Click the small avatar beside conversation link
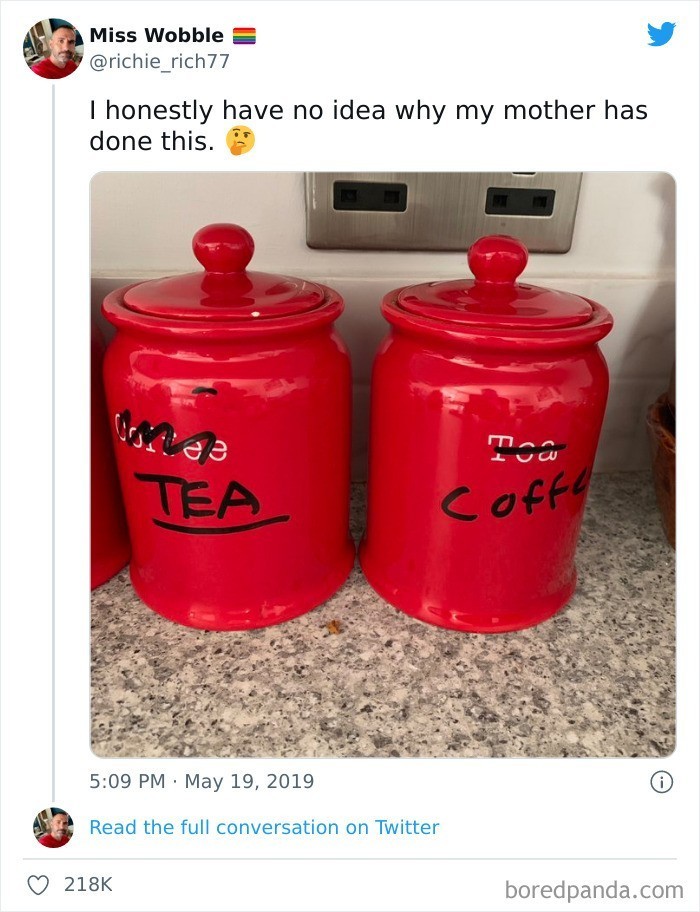This screenshot has width=700, height=912. (53, 827)
